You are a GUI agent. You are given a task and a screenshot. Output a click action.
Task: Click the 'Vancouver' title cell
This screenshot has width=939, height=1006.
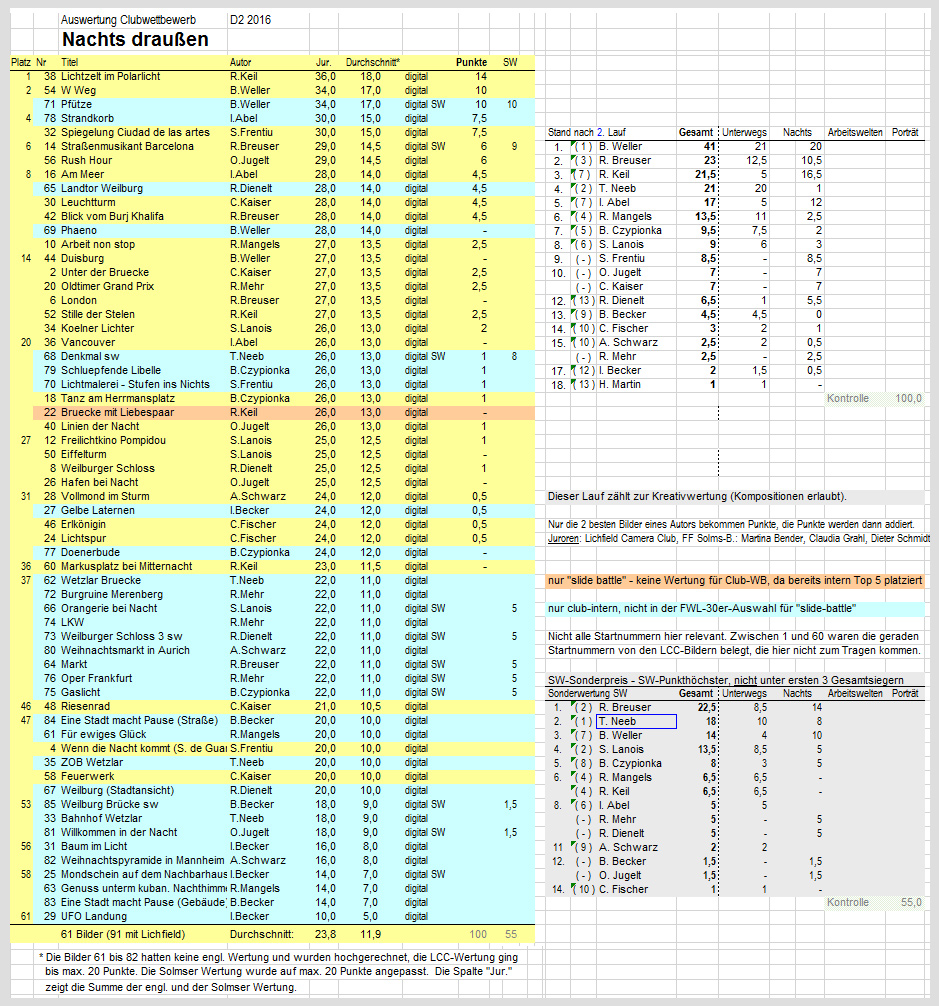click(x=88, y=343)
